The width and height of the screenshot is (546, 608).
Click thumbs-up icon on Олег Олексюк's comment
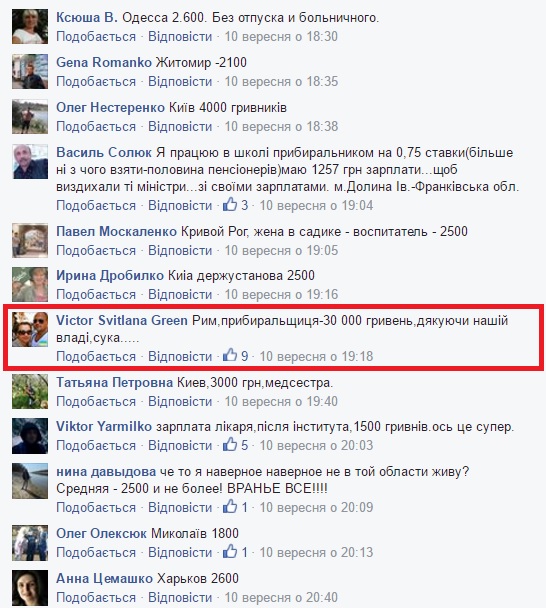point(230,551)
